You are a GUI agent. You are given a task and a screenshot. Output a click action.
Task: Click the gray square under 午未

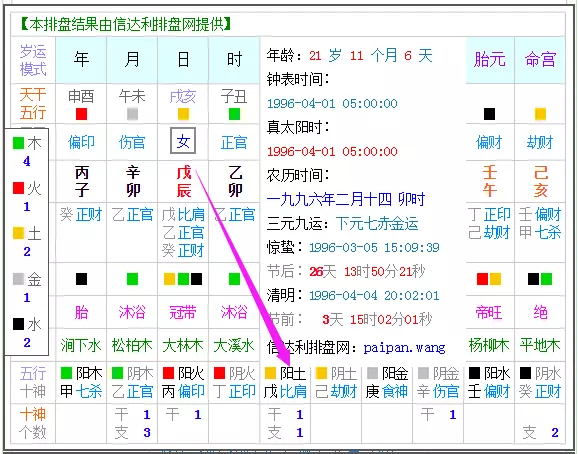pos(132,114)
